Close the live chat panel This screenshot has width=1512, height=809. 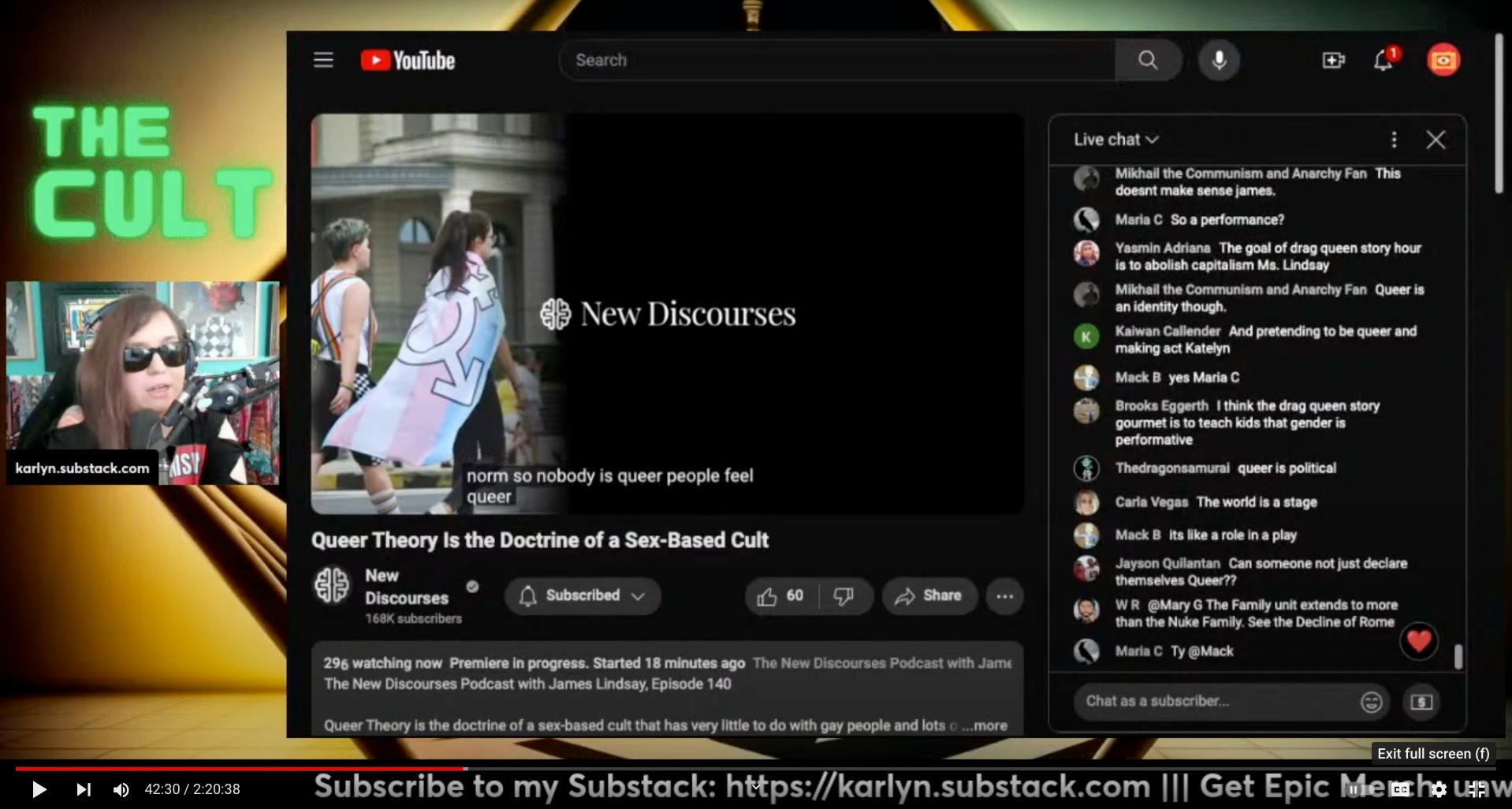(1436, 140)
